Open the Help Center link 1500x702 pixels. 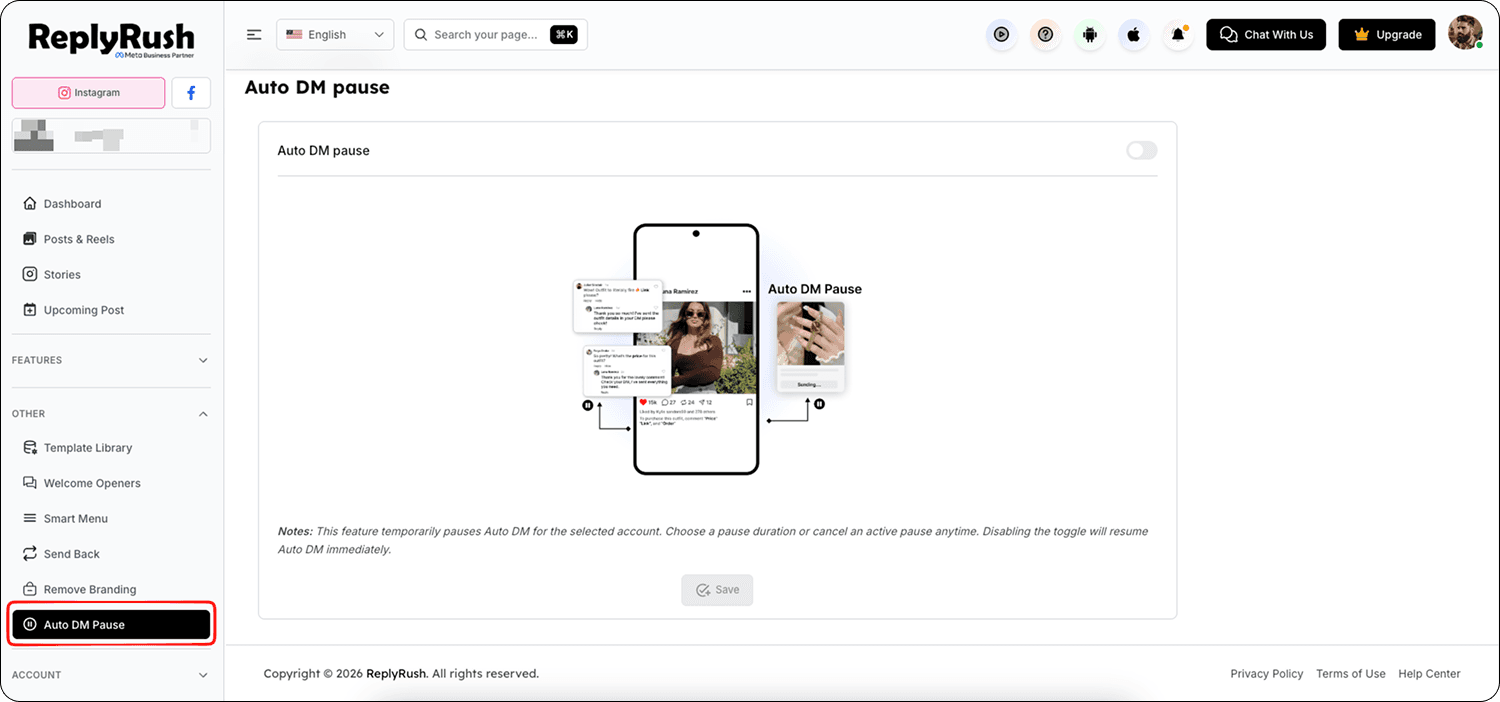pyautogui.click(x=1430, y=674)
